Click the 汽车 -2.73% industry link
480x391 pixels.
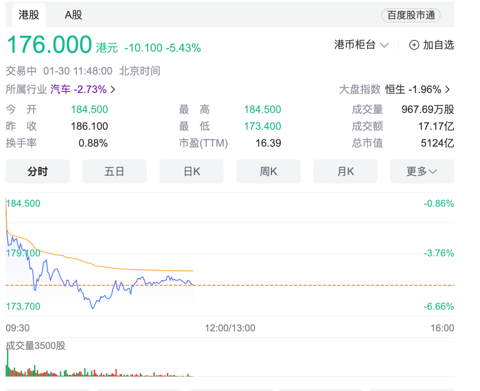point(78,89)
